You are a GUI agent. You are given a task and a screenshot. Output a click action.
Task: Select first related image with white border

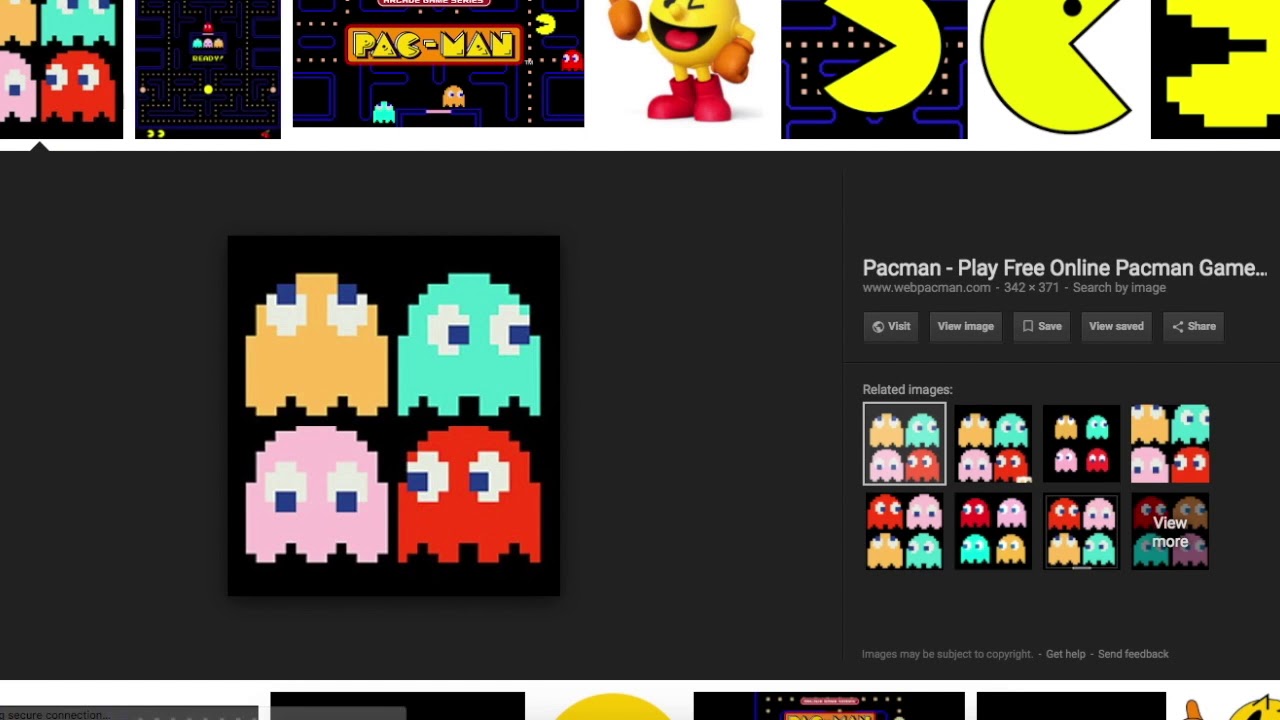[904, 443]
